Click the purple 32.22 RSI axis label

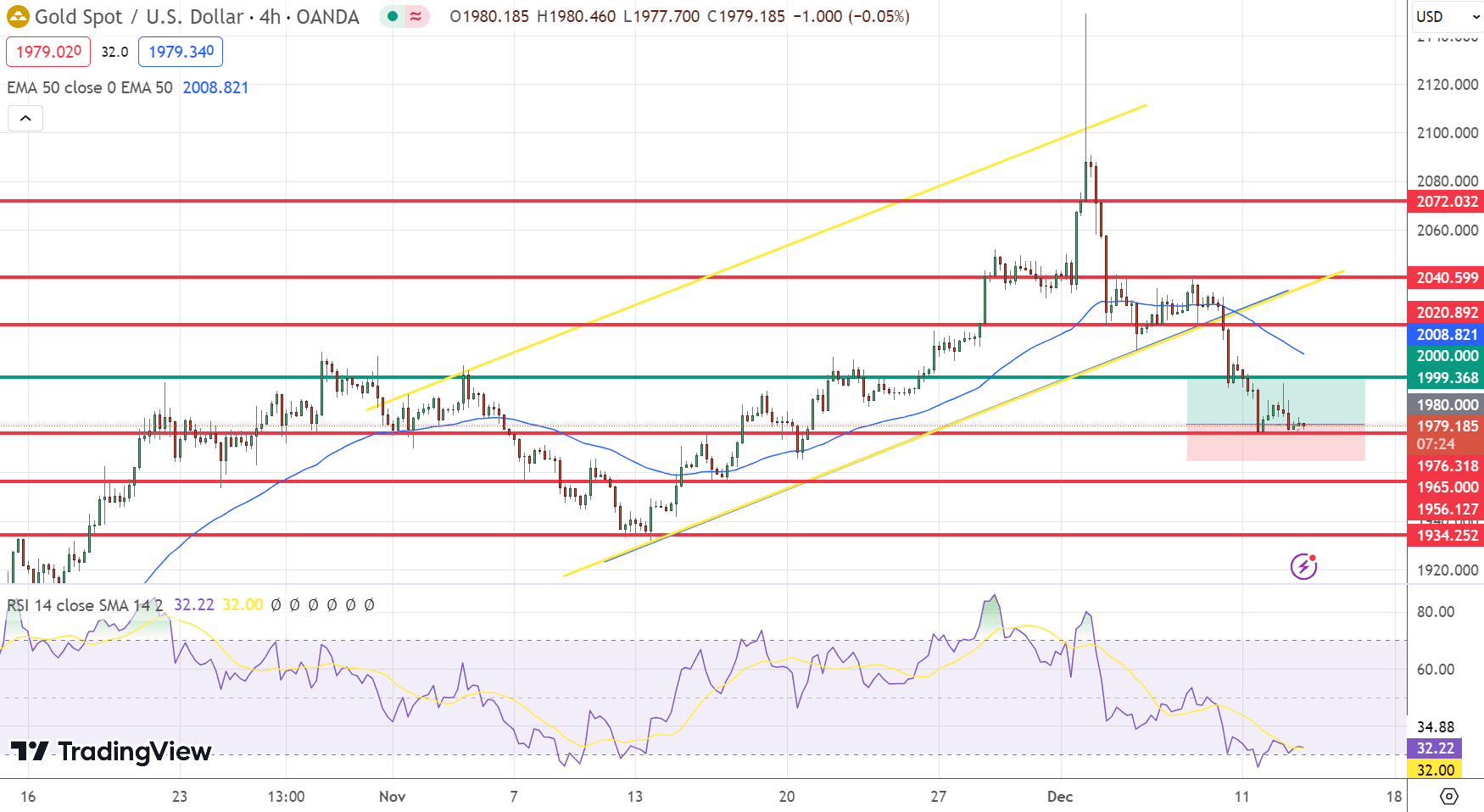[x=1434, y=748]
